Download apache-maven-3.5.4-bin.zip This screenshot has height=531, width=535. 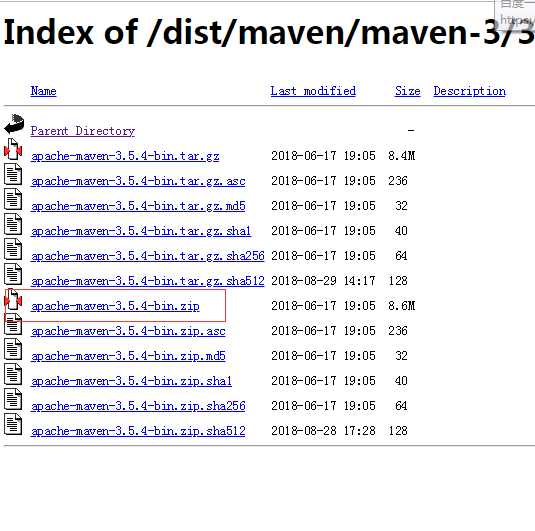point(115,306)
